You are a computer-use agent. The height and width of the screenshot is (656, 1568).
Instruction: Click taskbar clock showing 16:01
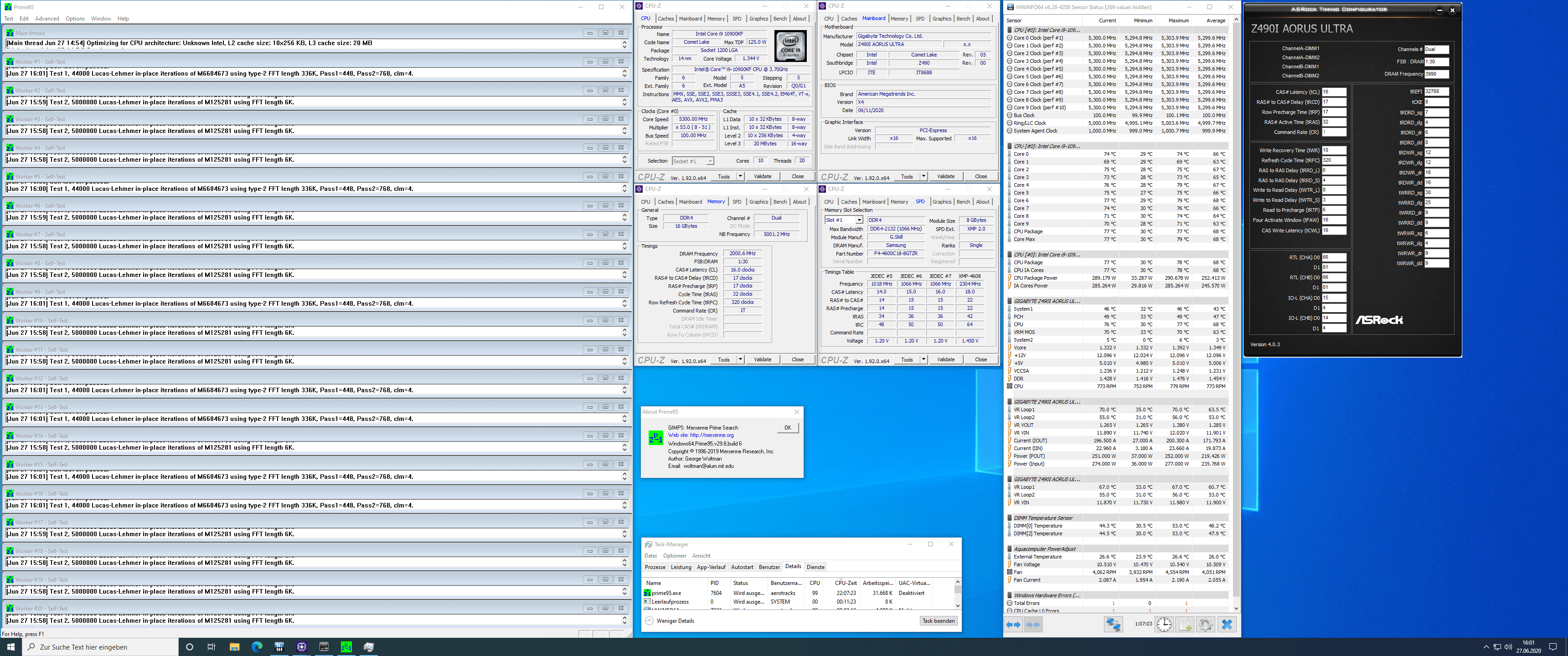tap(1528, 647)
